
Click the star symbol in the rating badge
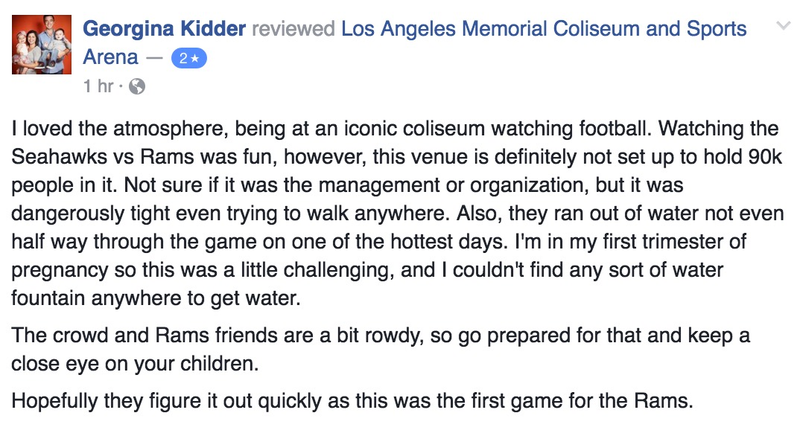click(x=195, y=59)
